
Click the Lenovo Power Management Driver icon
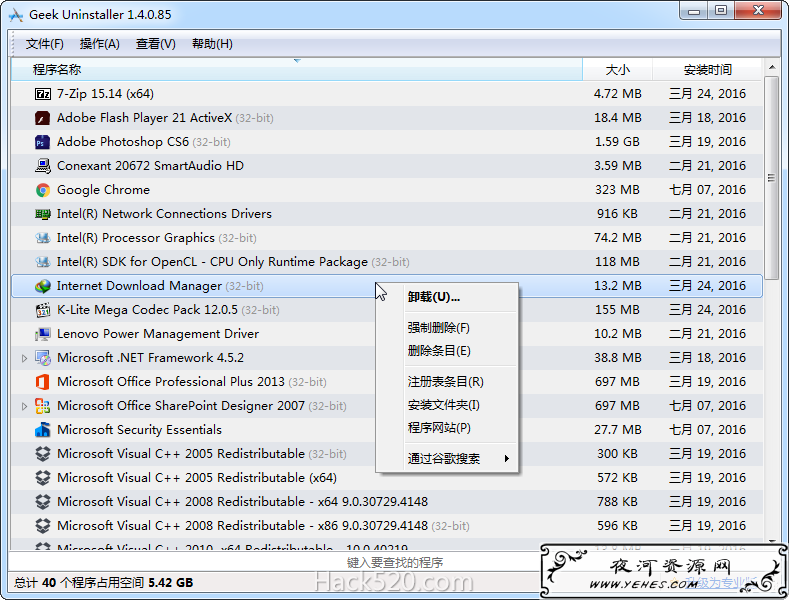pos(43,334)
